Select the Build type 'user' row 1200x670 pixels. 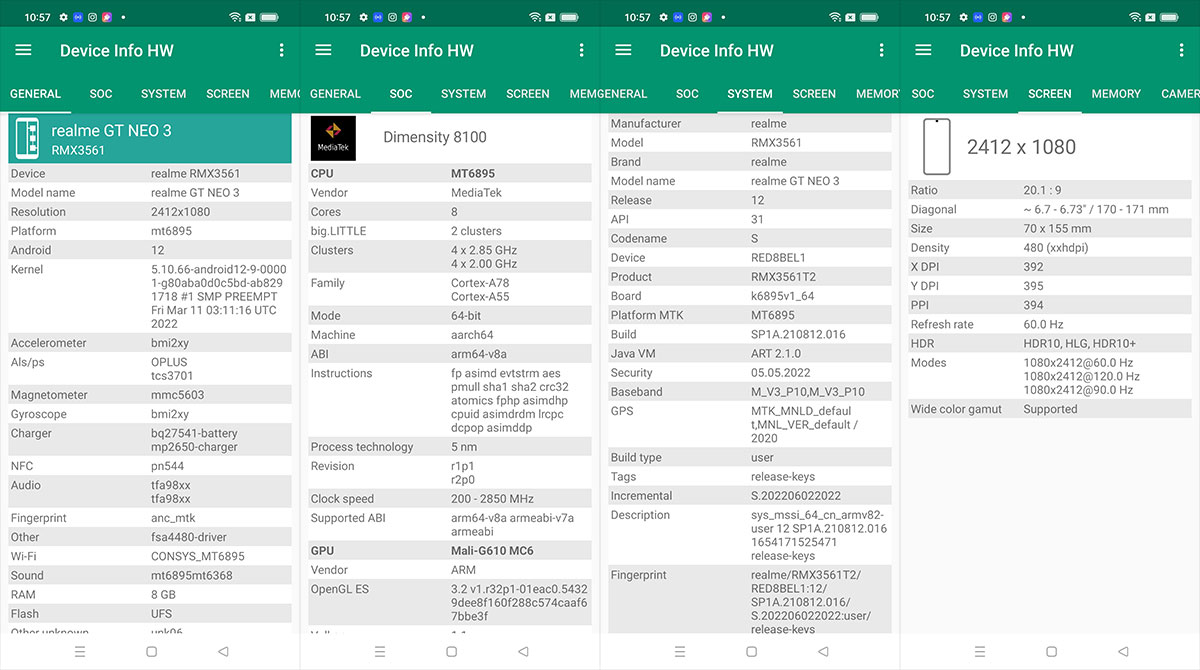(x=750, y=458)
